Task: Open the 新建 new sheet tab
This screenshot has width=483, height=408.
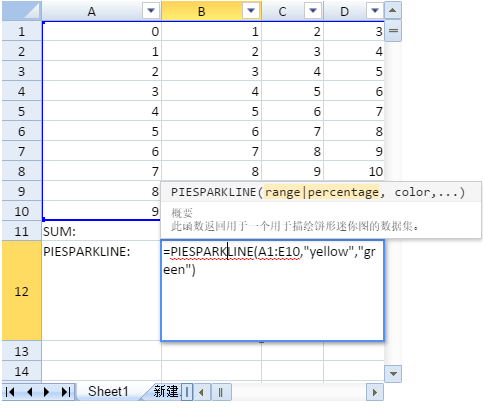Action: (x=166, y=392)
